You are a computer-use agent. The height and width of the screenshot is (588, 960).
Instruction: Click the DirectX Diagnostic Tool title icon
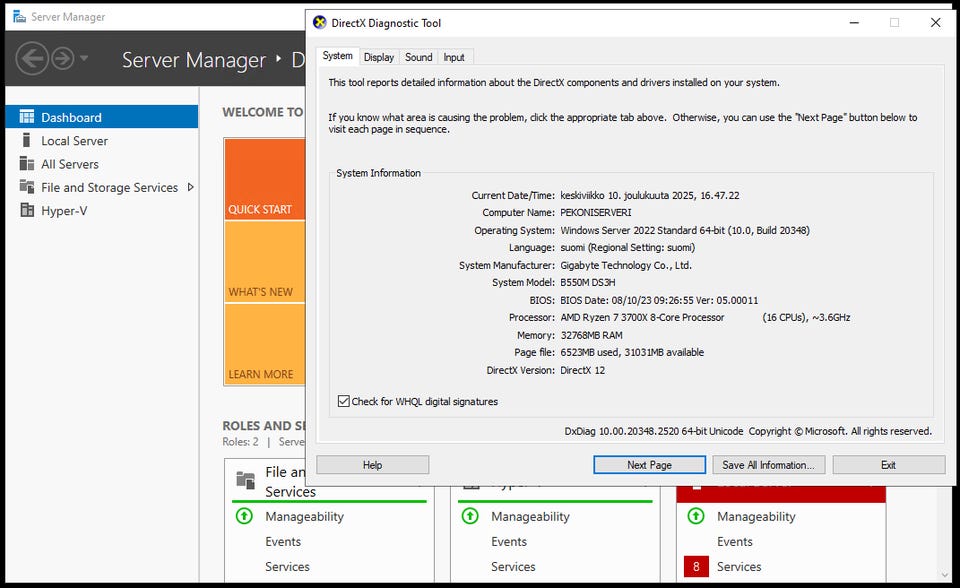click(x=320, y=23)
